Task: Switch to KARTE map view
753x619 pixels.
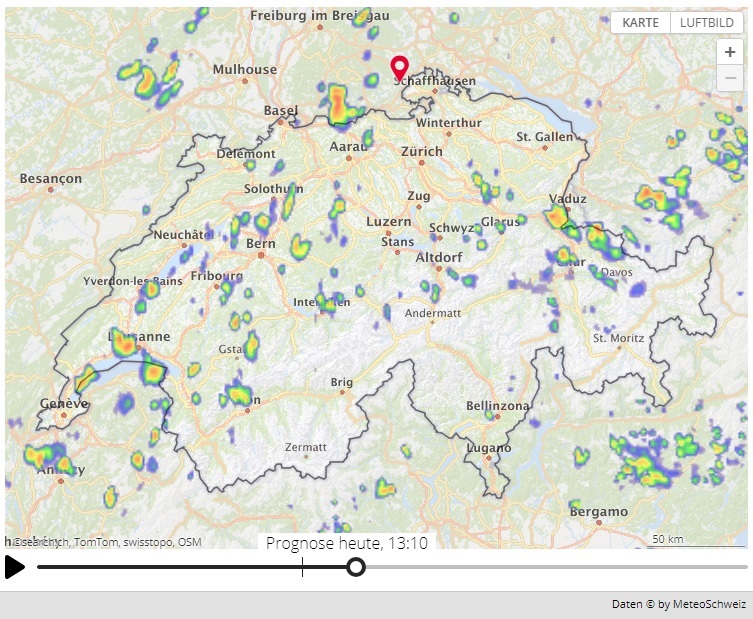Action: click(x=640, y=23)
